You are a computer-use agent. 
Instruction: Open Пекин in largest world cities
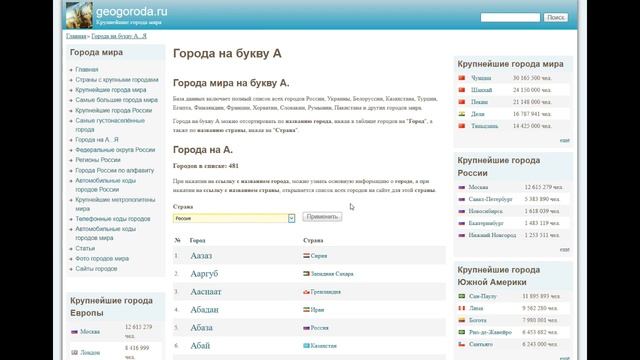click(480, 102)
